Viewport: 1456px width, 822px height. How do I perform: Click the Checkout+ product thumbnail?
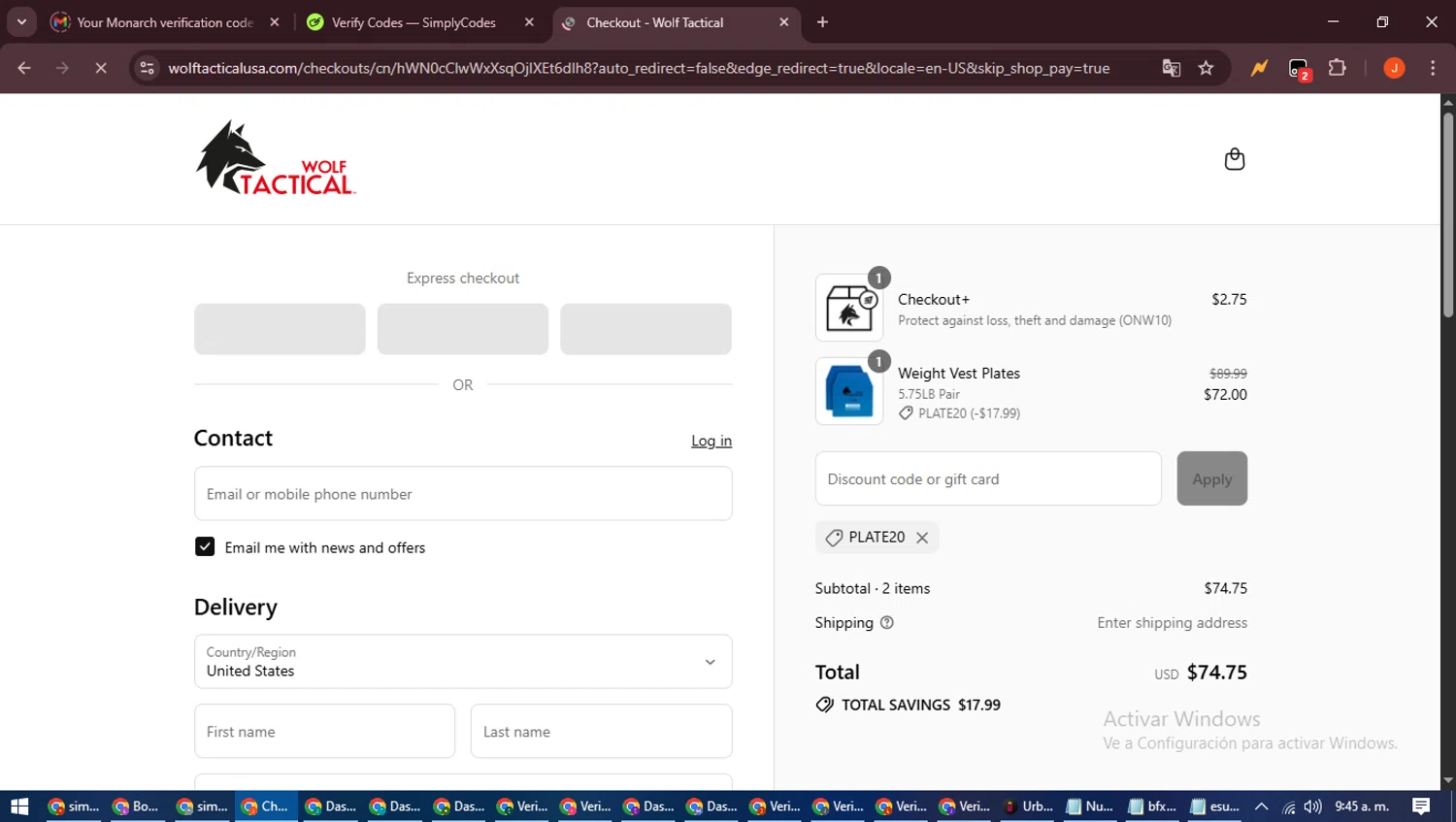point(849,308)
